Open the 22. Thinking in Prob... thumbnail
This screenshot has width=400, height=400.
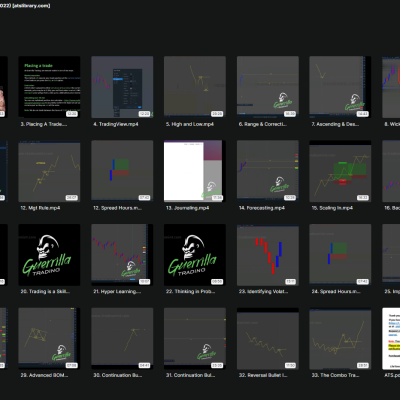pos(195,255)
